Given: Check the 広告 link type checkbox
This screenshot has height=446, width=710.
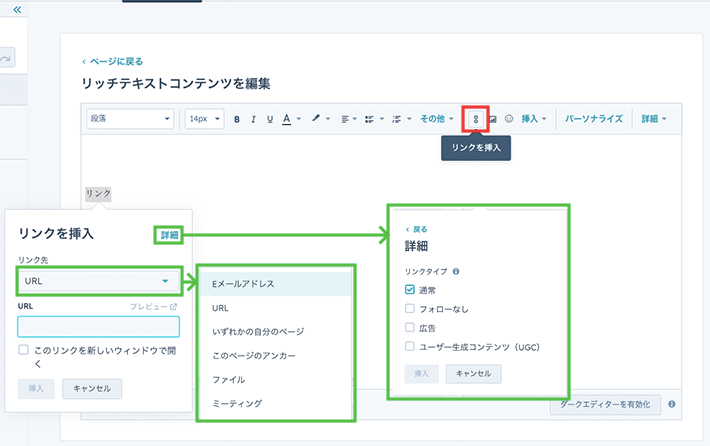Looking at the screenshot, I should tap(410, 327).
